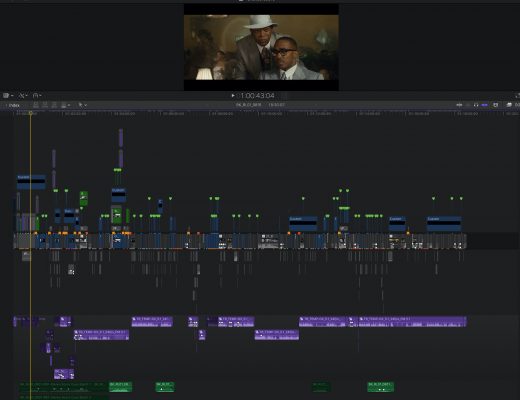
Task: Open the clip appearance options icon
Action: pyautogui.click(x=496, y=105)
